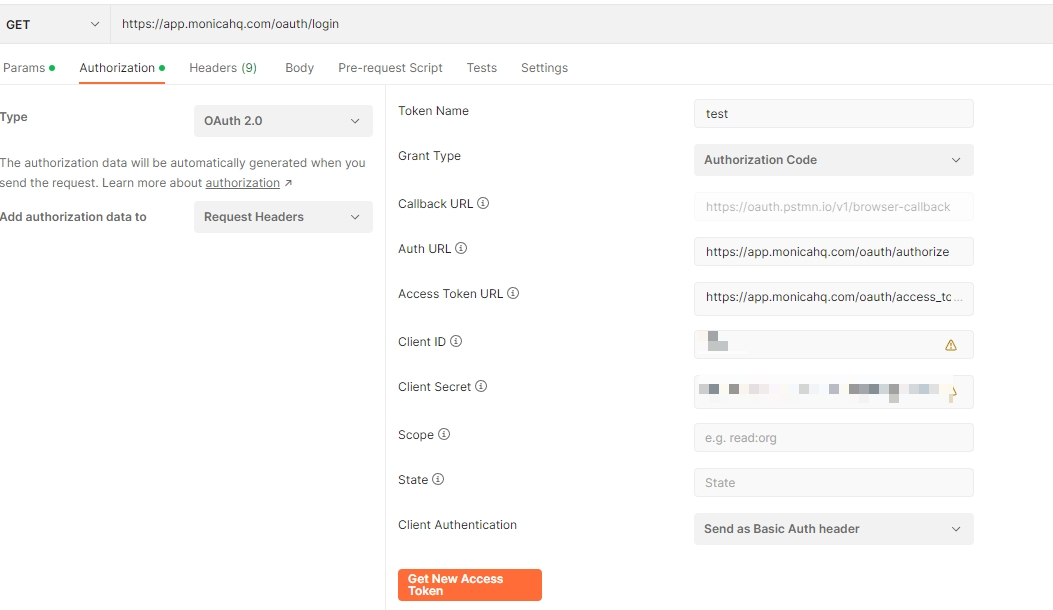Click the external link arrow after authorization
1053x610 pixels.
point(288,183)
